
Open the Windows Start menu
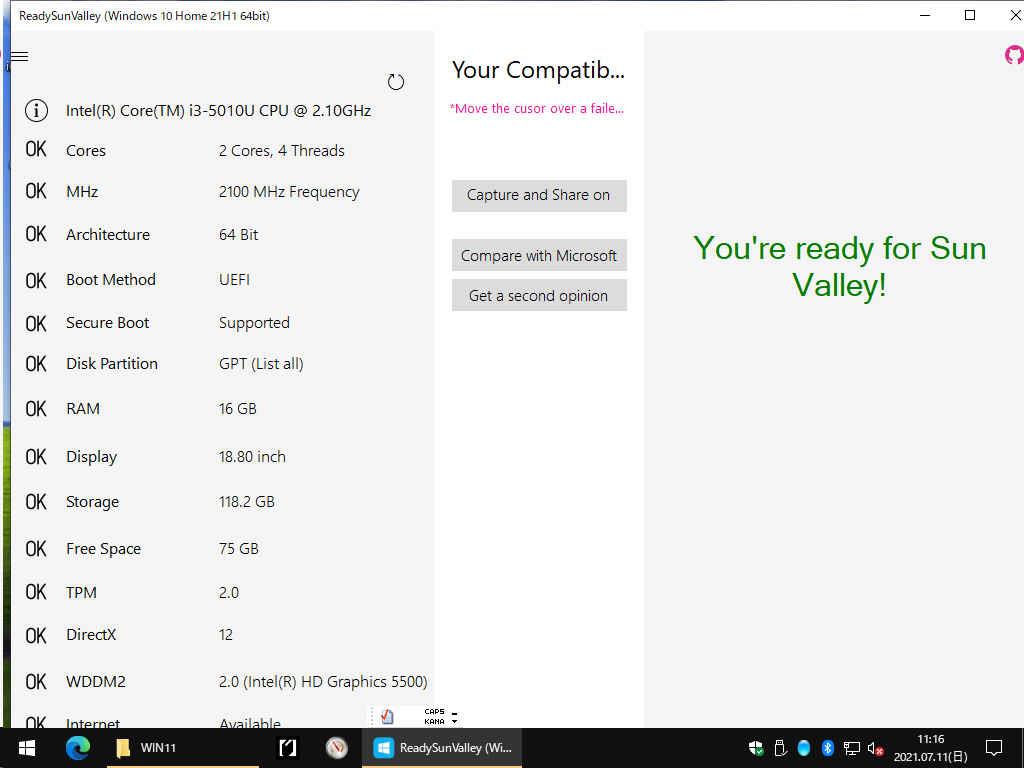point(27,748)
